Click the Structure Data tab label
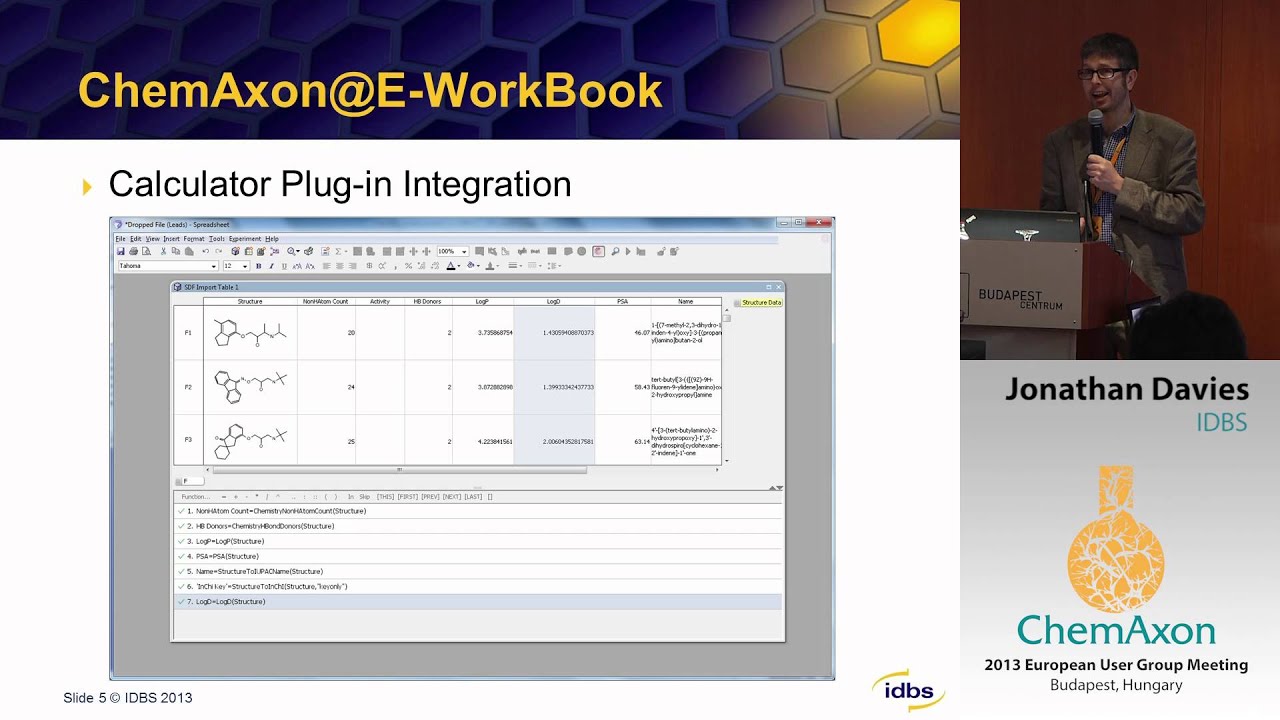This screenshot has width=1280, height=720. click(761, 302)
